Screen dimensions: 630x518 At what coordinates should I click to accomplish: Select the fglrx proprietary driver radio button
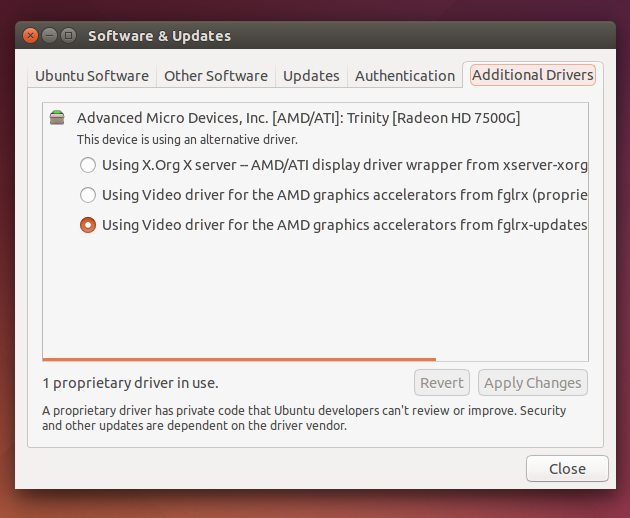point(88,195)
